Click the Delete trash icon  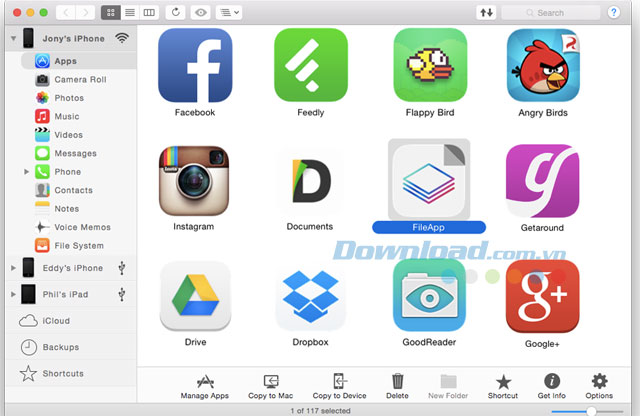pos(398,387)
